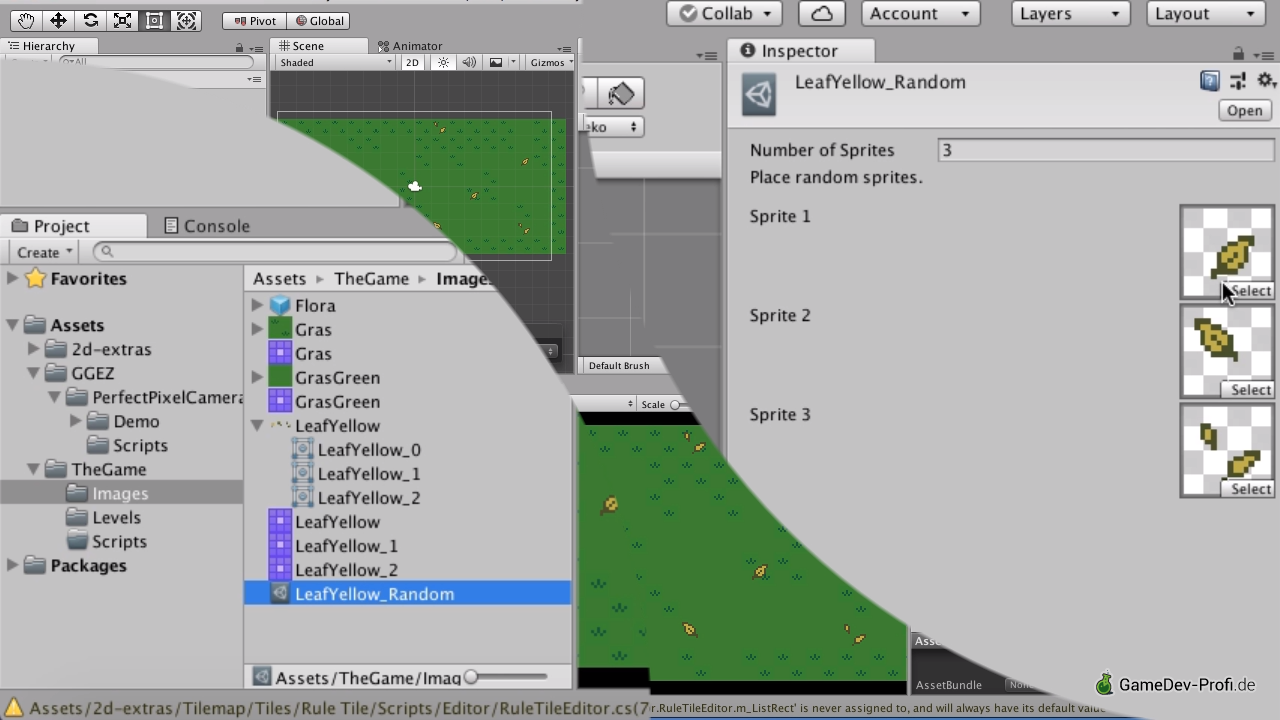Collapse the LeafYellow sprite sheet
The width and height of the screenshot is (1280, 720).
(x=257, y=425)
